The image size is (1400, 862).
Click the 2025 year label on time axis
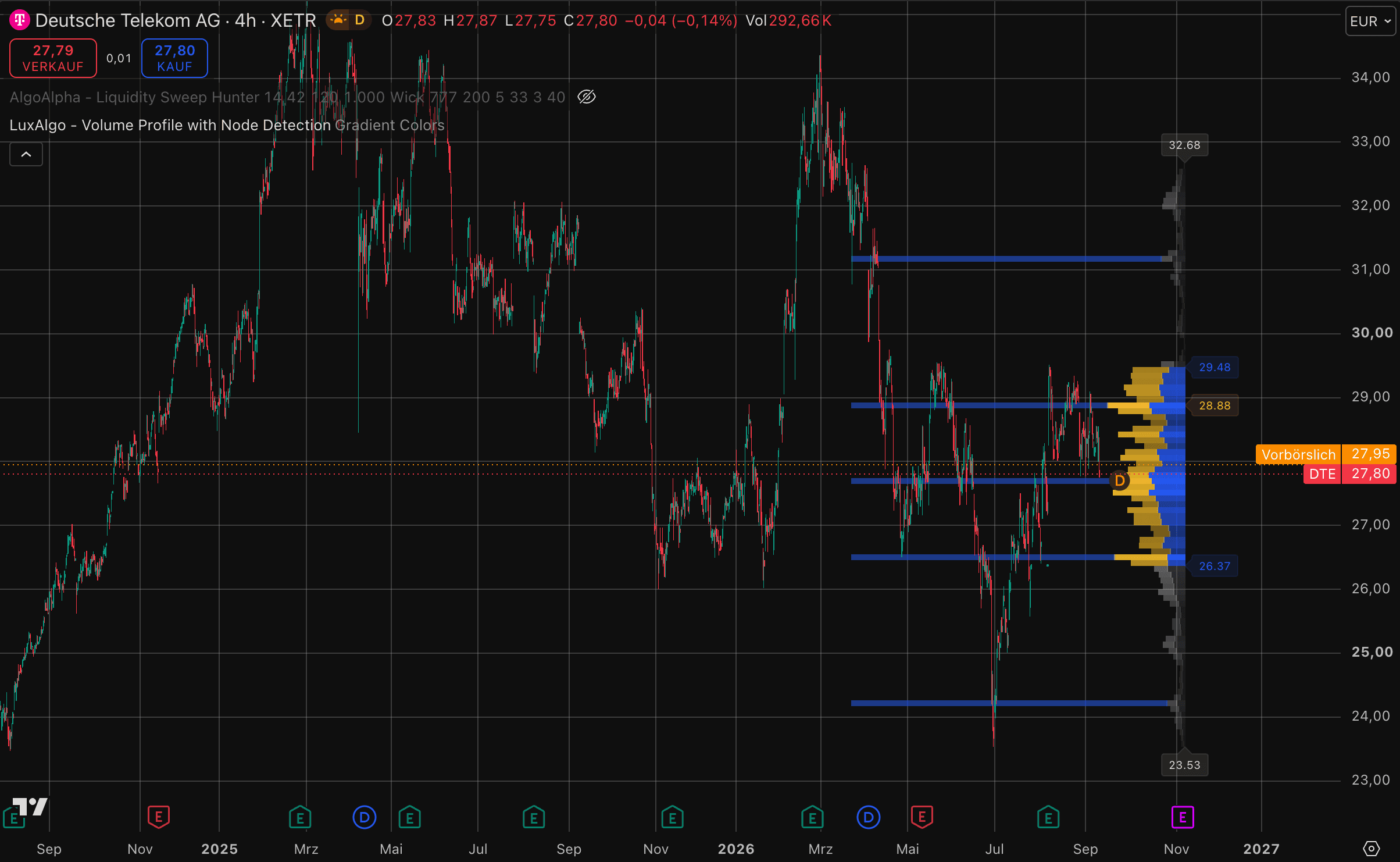pos(219,849)
